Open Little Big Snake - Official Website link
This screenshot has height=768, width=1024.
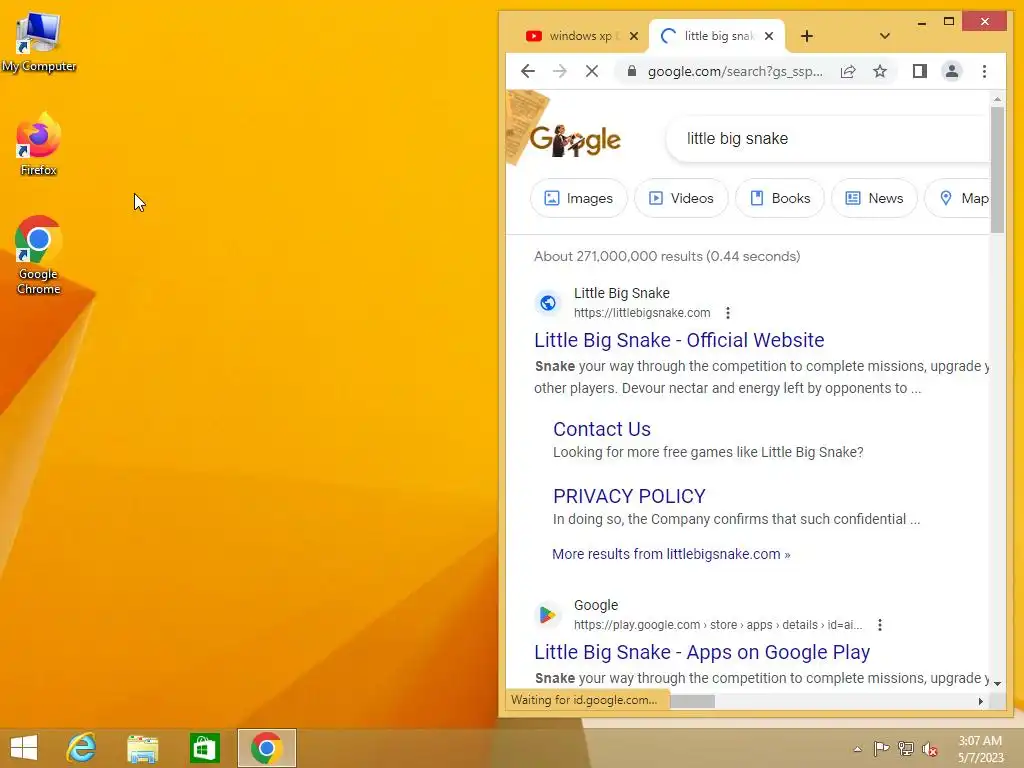point(679,340)
